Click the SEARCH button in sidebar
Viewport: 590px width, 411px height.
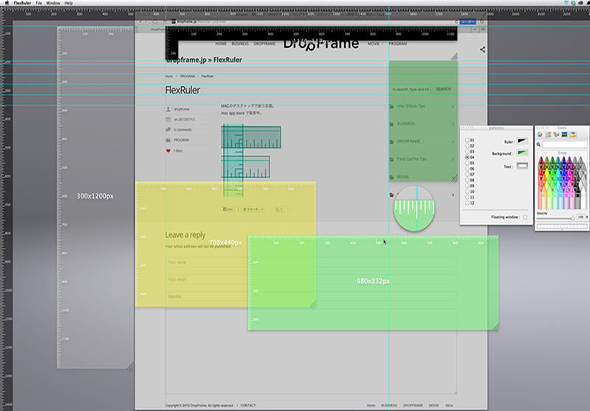click(x=443, y=89)
